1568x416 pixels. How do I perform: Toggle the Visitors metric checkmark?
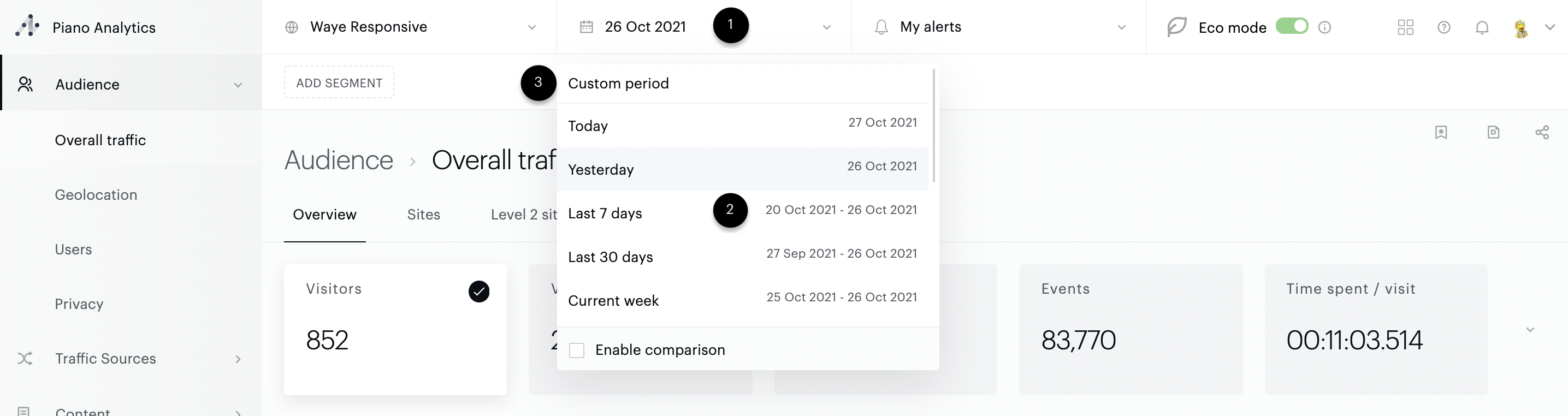[x=478, y=292]
